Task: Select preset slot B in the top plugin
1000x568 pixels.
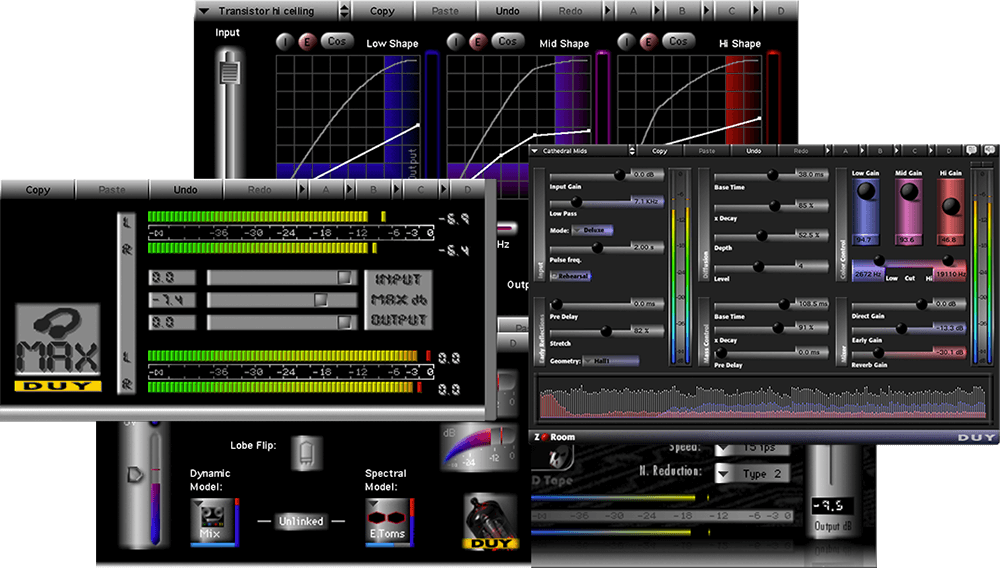Action: click(683, 11)
